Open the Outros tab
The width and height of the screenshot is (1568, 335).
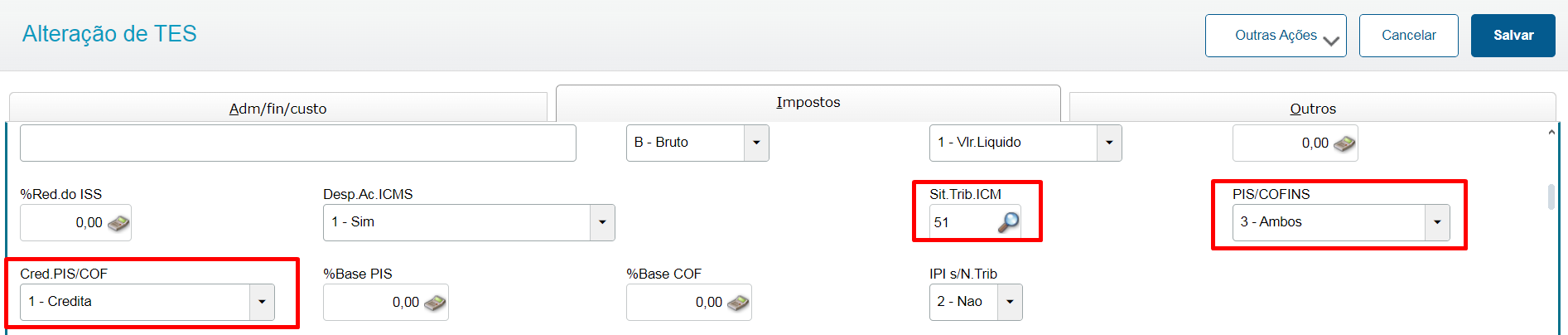click(x=1313, y=108)
